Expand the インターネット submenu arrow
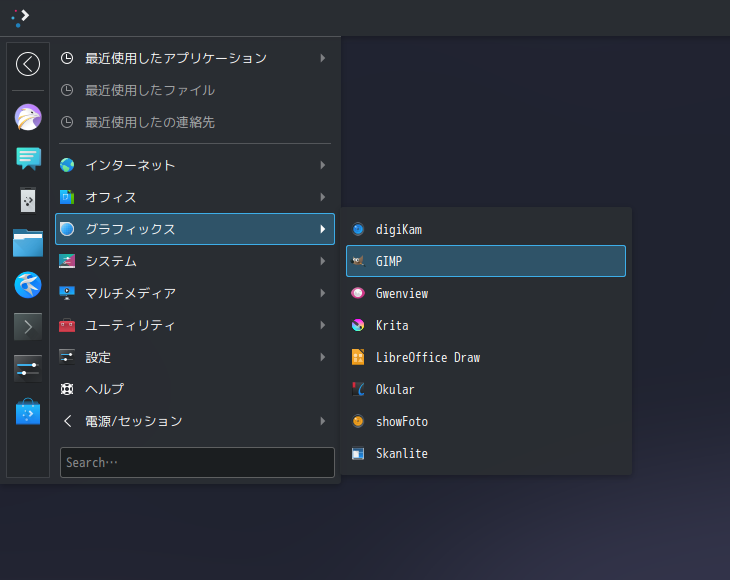The image size is (730, 580). point(323,165)
